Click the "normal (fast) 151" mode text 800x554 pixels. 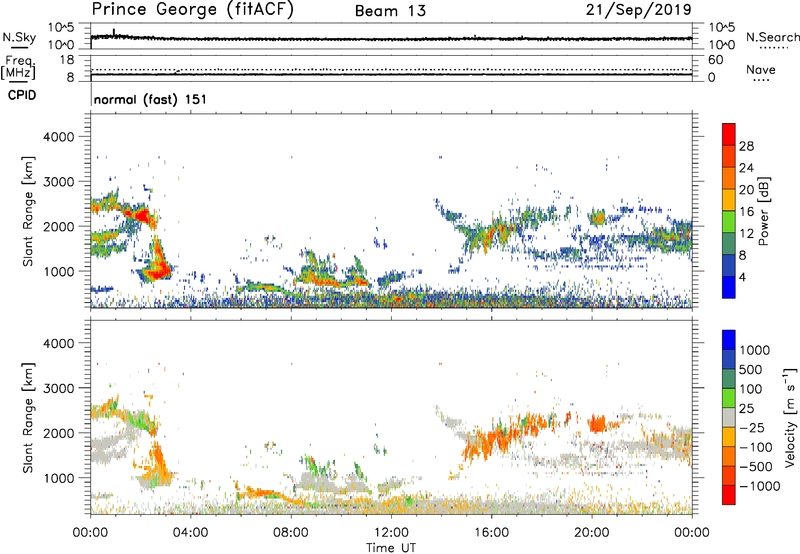point(150,99)
